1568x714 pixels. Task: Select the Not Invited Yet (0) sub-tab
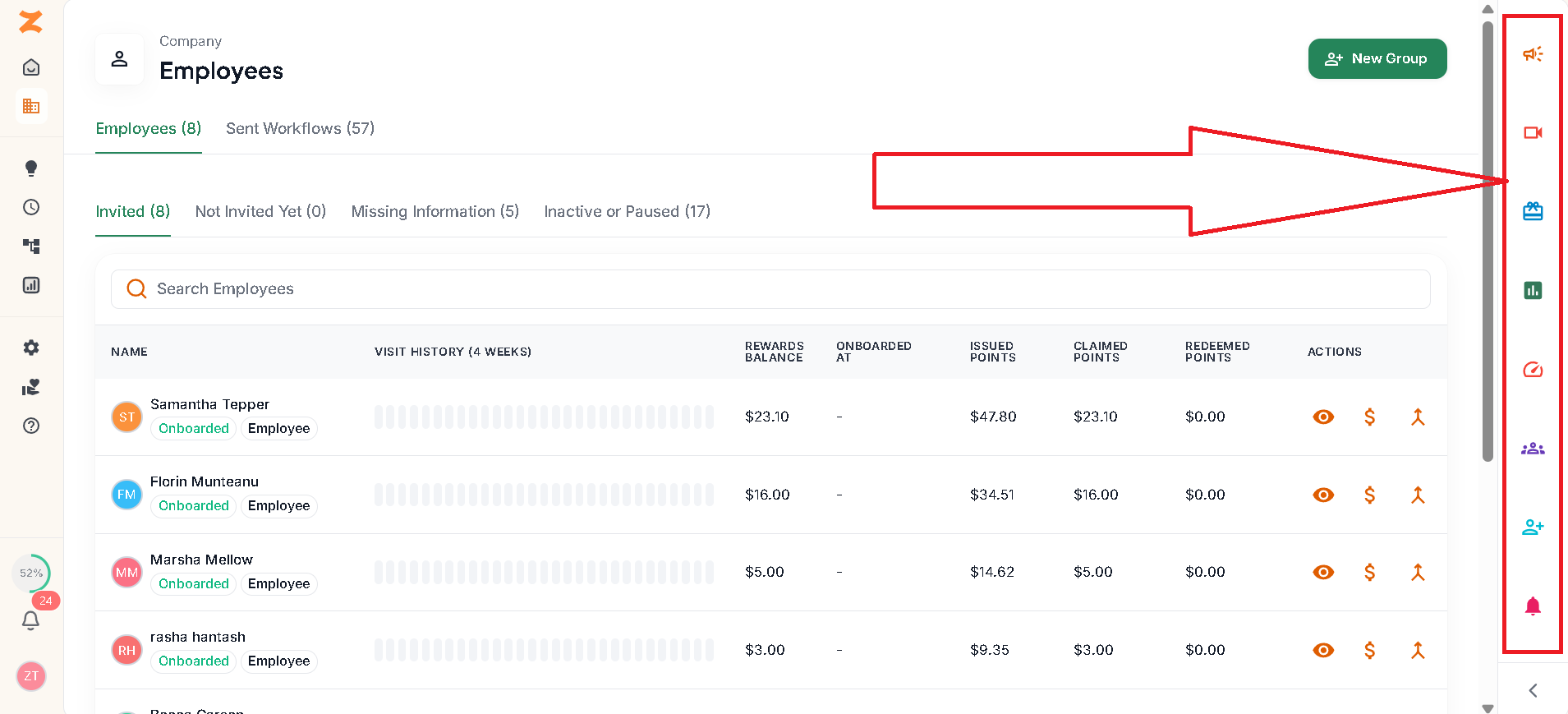pyautogui.click(x=261, y=212)
